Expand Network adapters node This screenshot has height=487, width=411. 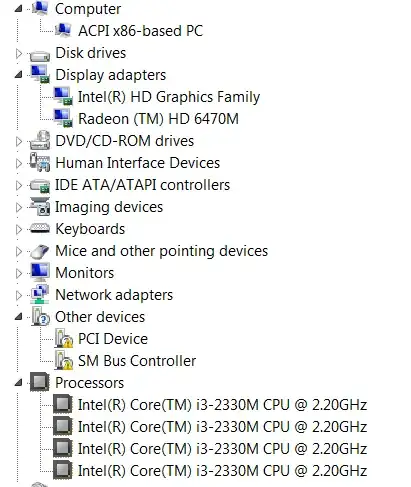19,295
